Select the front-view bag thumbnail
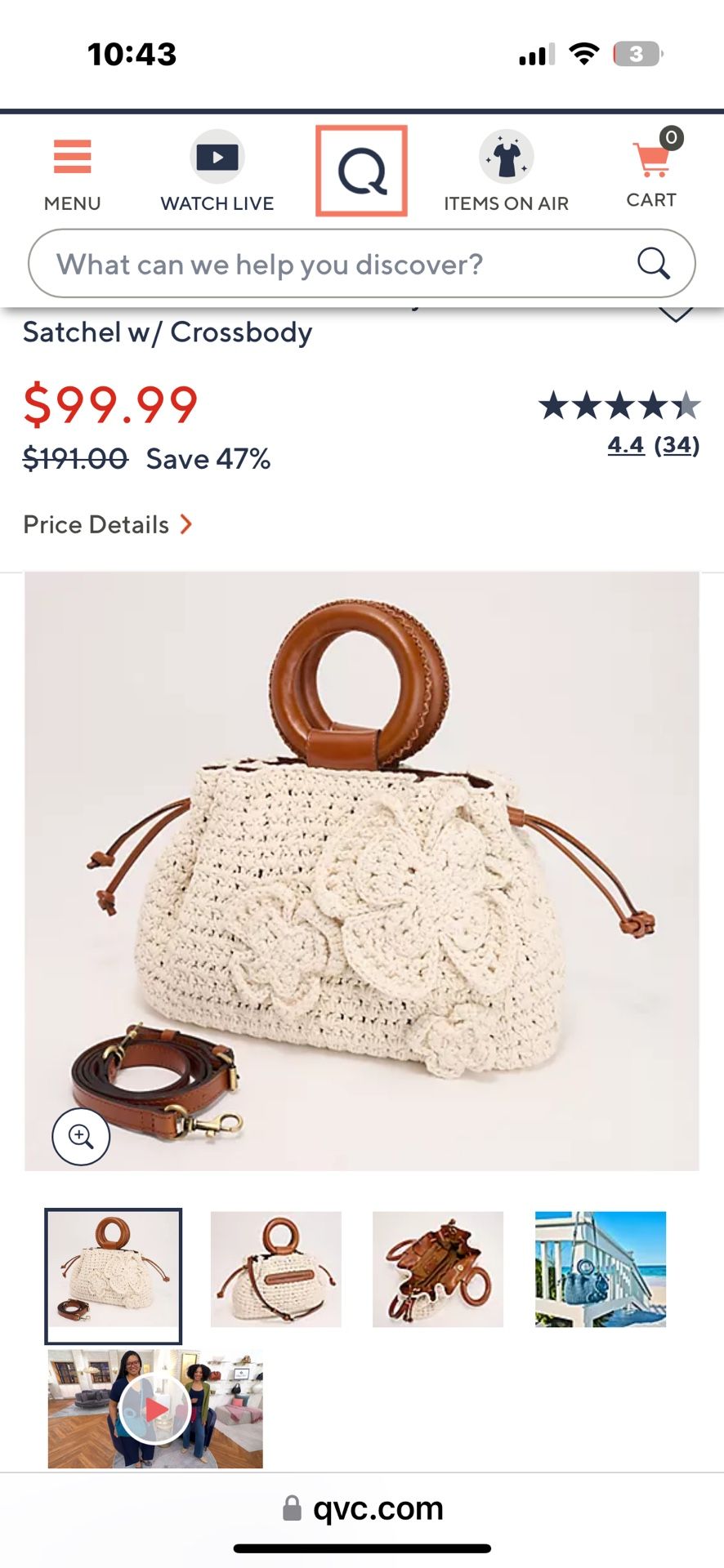 click(x=113, y=1276)
